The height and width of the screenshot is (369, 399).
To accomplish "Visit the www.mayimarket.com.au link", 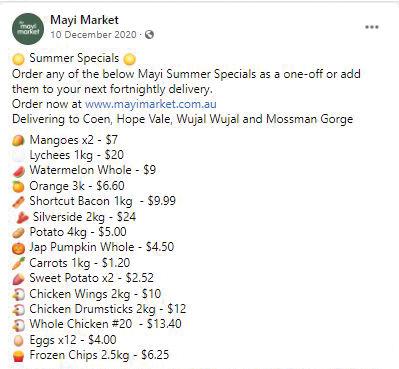I will tap(151, 104).
